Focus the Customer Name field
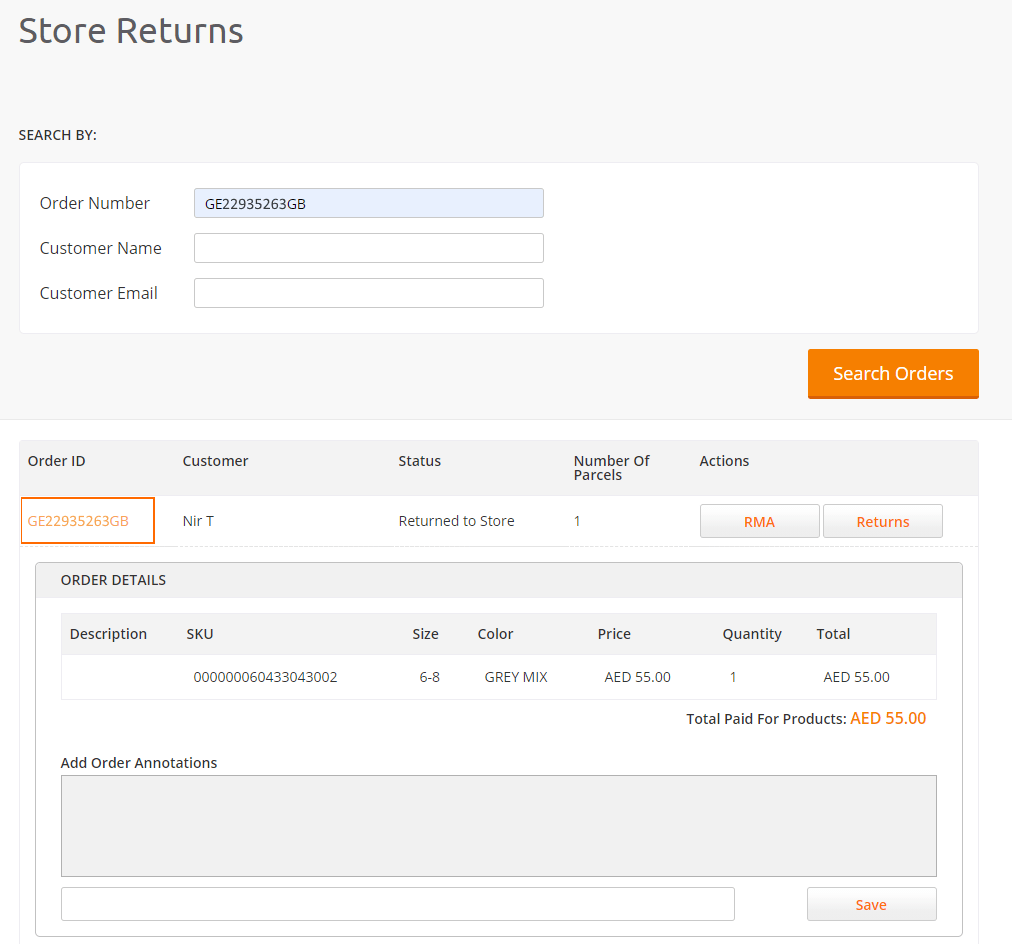The height and width of the screenshot is (951, 1012). click(369, 248)
